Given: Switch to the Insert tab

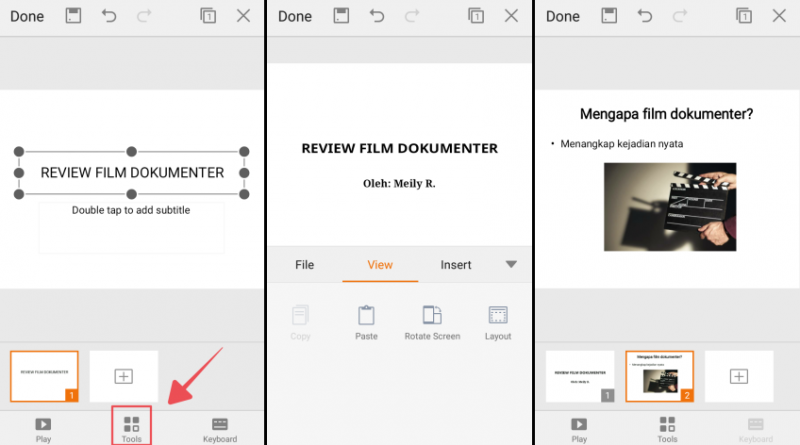Looking at the screenshot, I should [456, 265].
